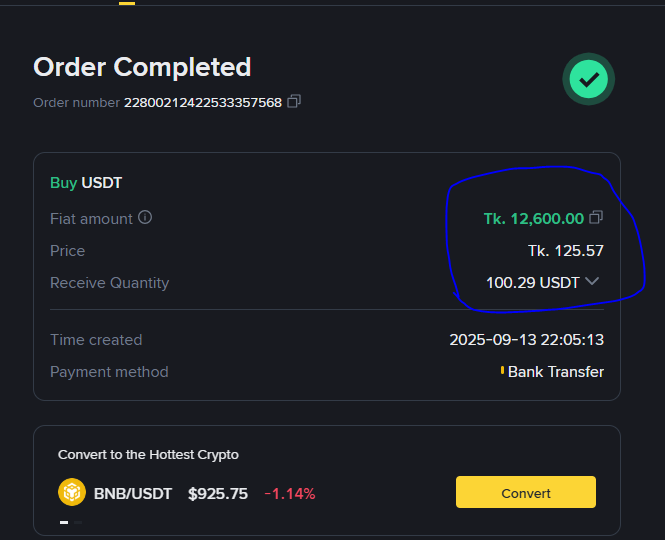Click the BNB price $925.75
The image size is (665, 540).
coord(218,493)
